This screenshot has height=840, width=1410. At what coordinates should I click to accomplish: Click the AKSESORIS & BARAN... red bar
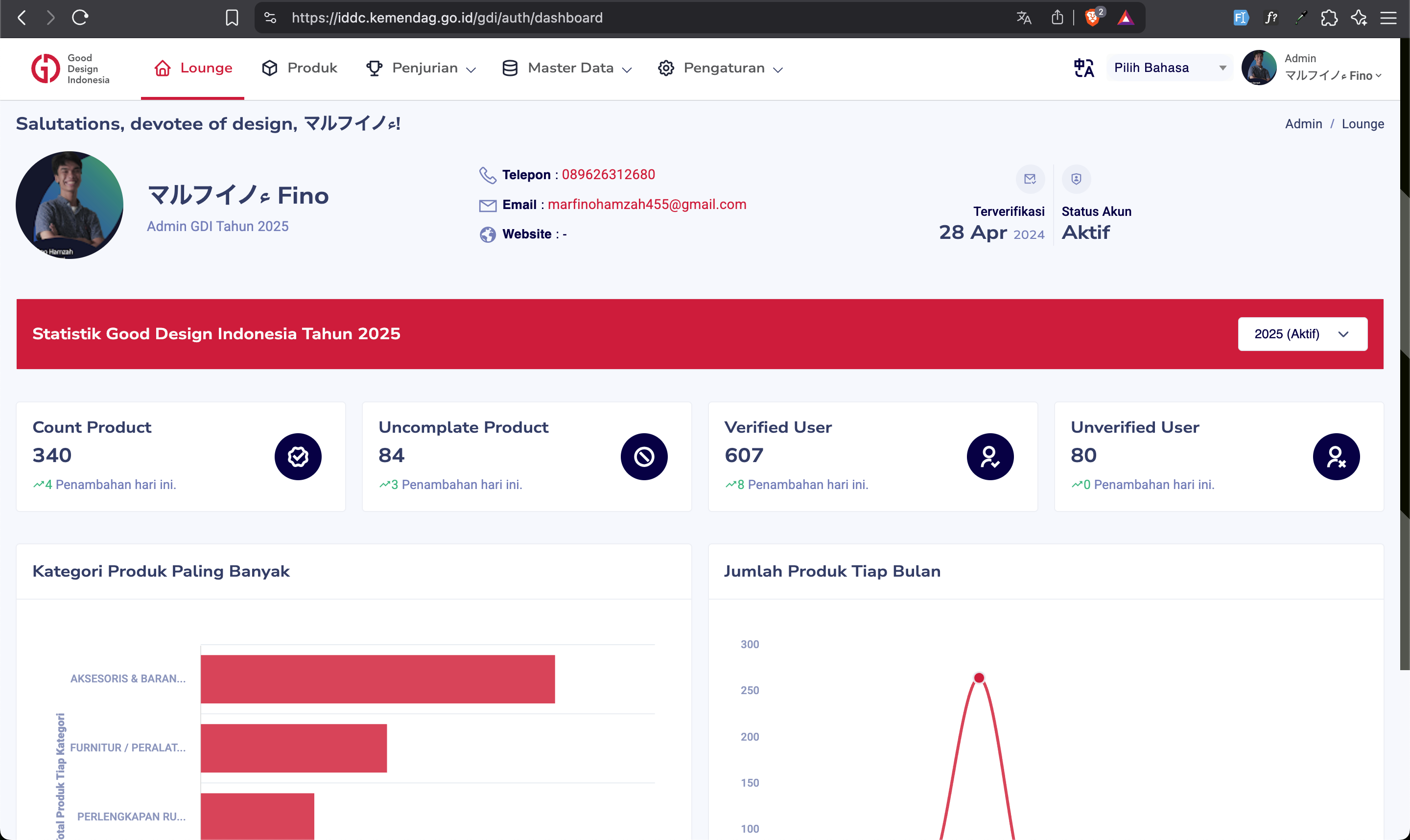[377, 678]
